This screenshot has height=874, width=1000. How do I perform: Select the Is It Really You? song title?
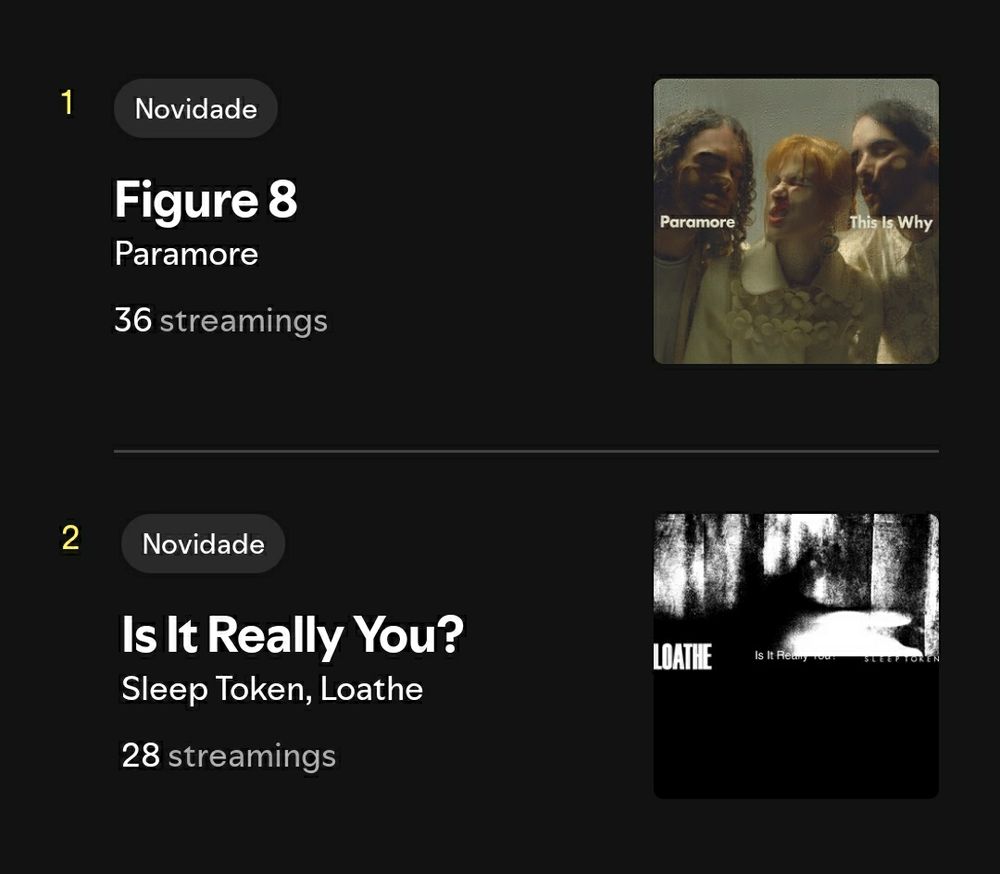coord(293,635)
